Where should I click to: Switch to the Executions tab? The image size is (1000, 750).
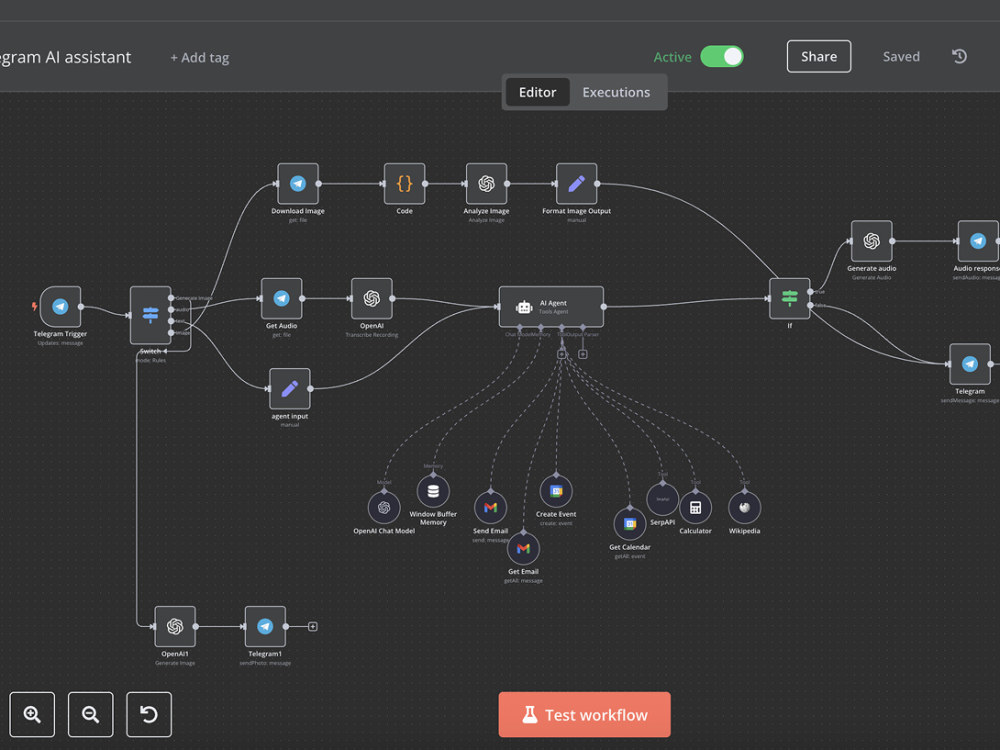coord(616,92)
